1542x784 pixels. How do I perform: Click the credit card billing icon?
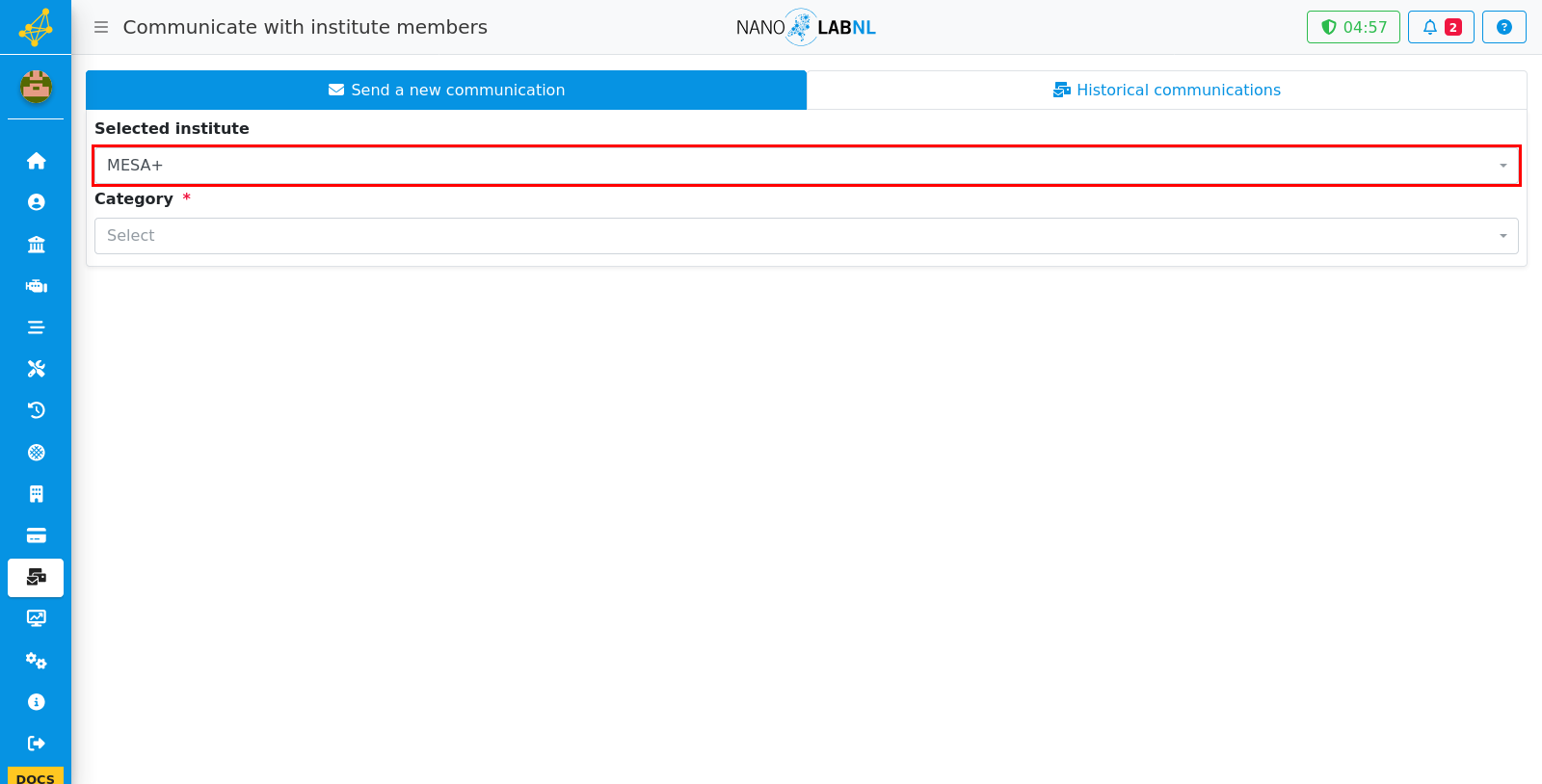click(x=36, y=536)
